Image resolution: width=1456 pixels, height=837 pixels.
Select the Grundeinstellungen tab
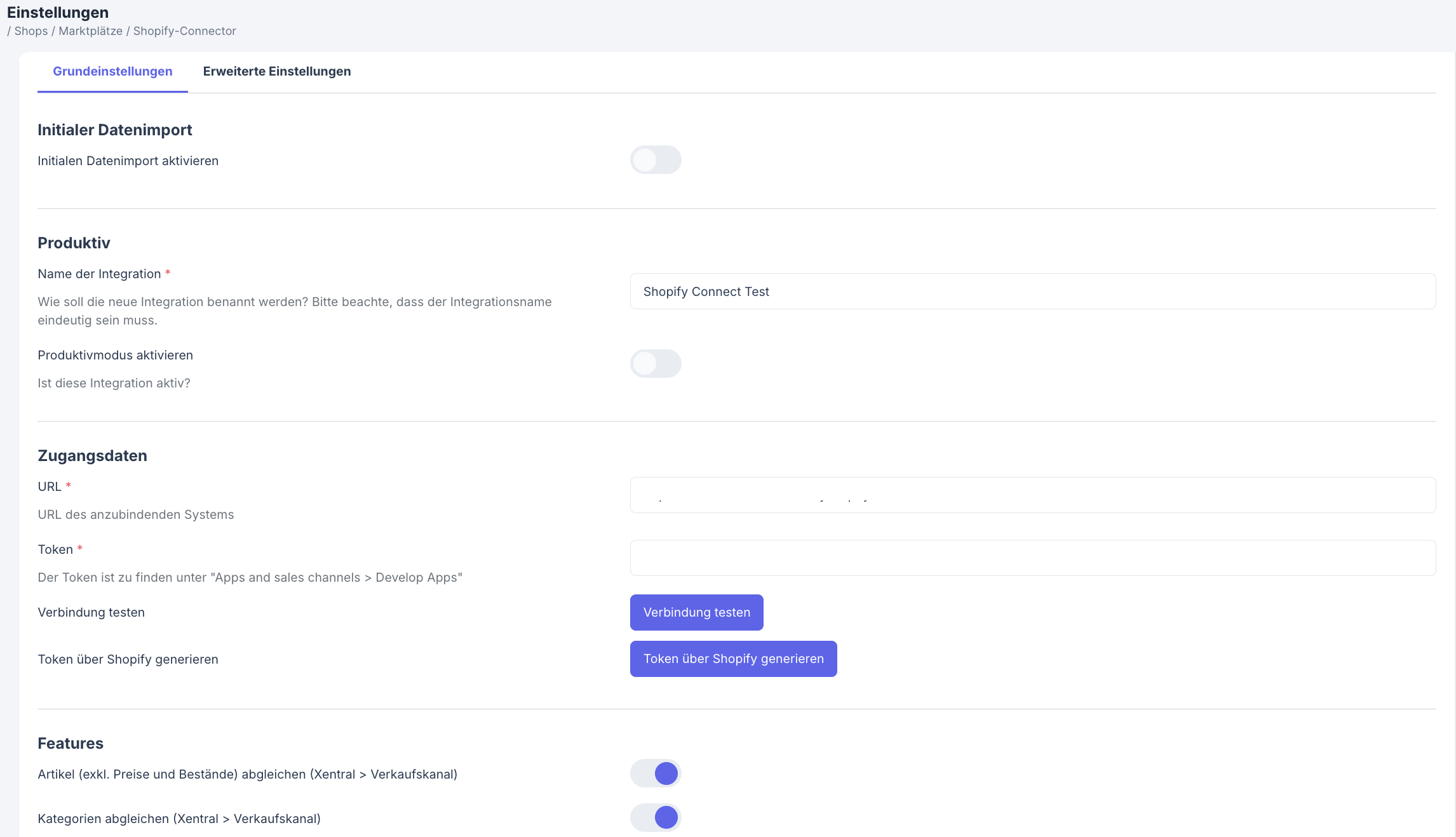tap(112, 72)
